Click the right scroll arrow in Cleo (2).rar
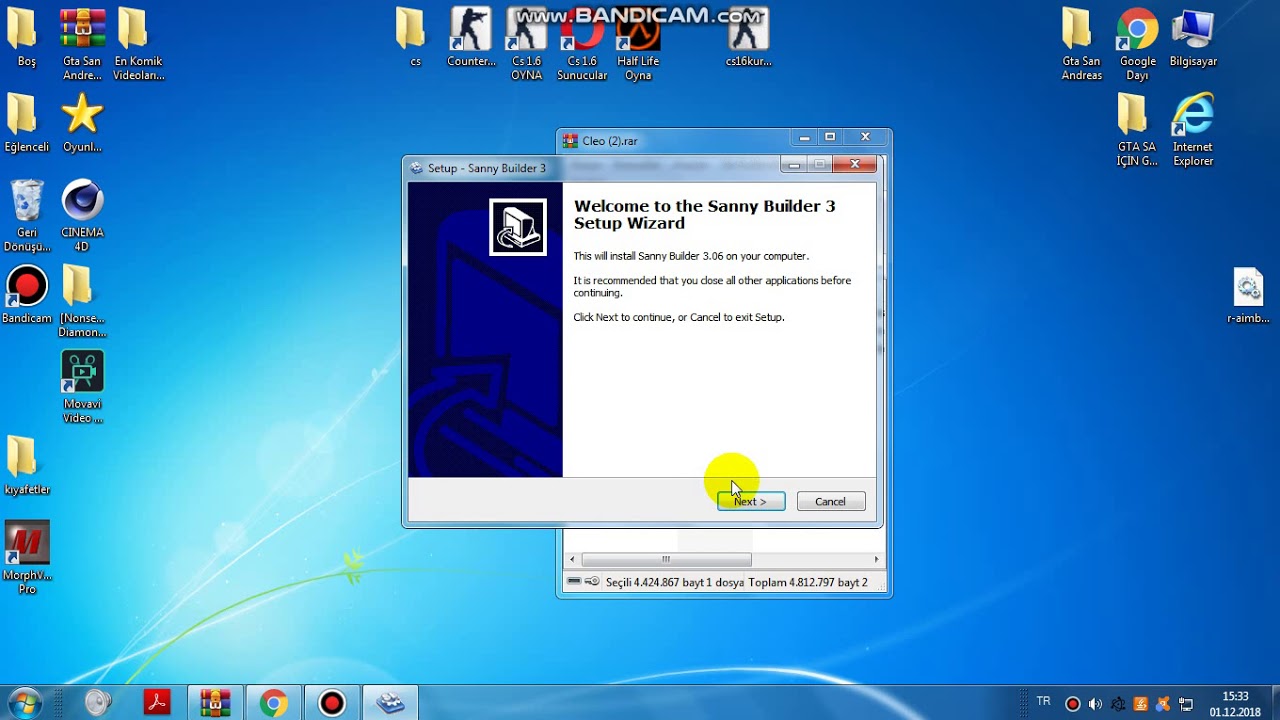Viewport: 1280px width, 720px height. pos(876,560)
